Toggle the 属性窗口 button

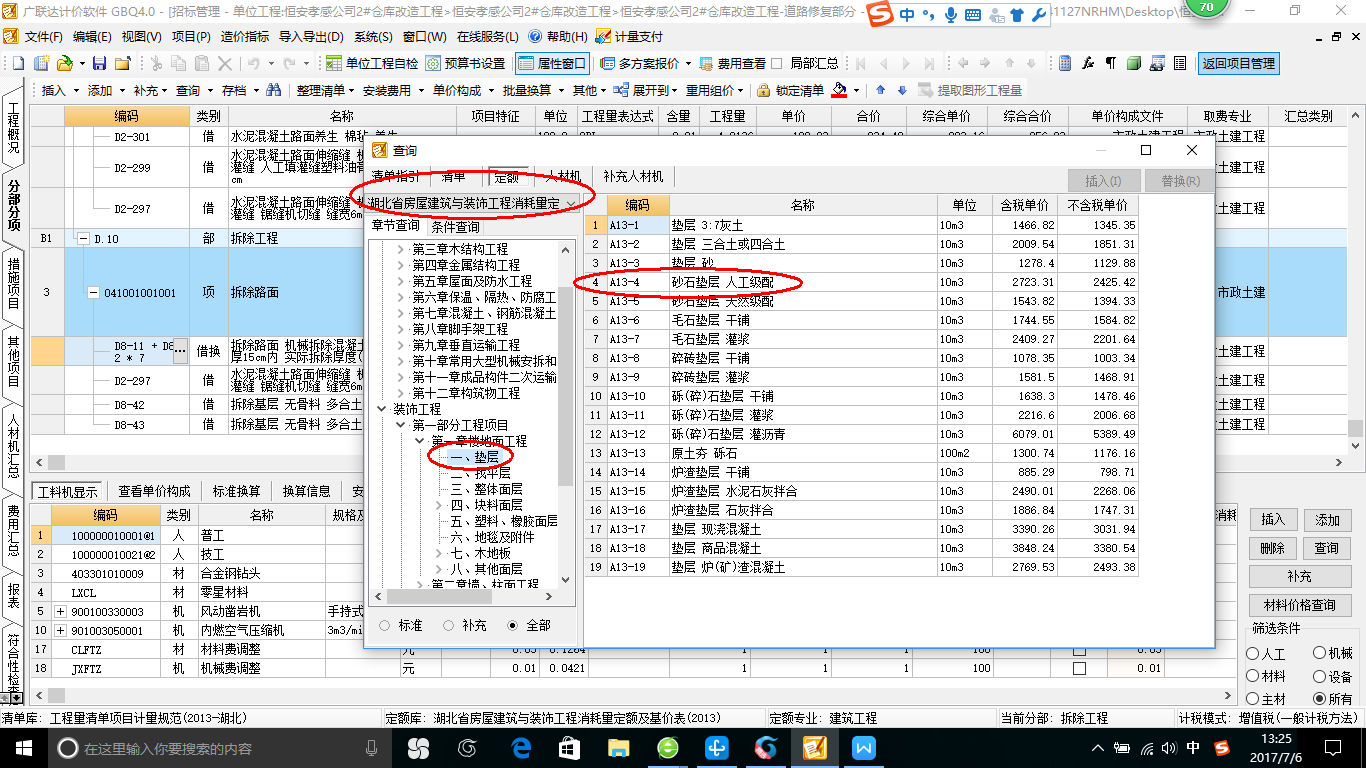click(x=552, y=63)
